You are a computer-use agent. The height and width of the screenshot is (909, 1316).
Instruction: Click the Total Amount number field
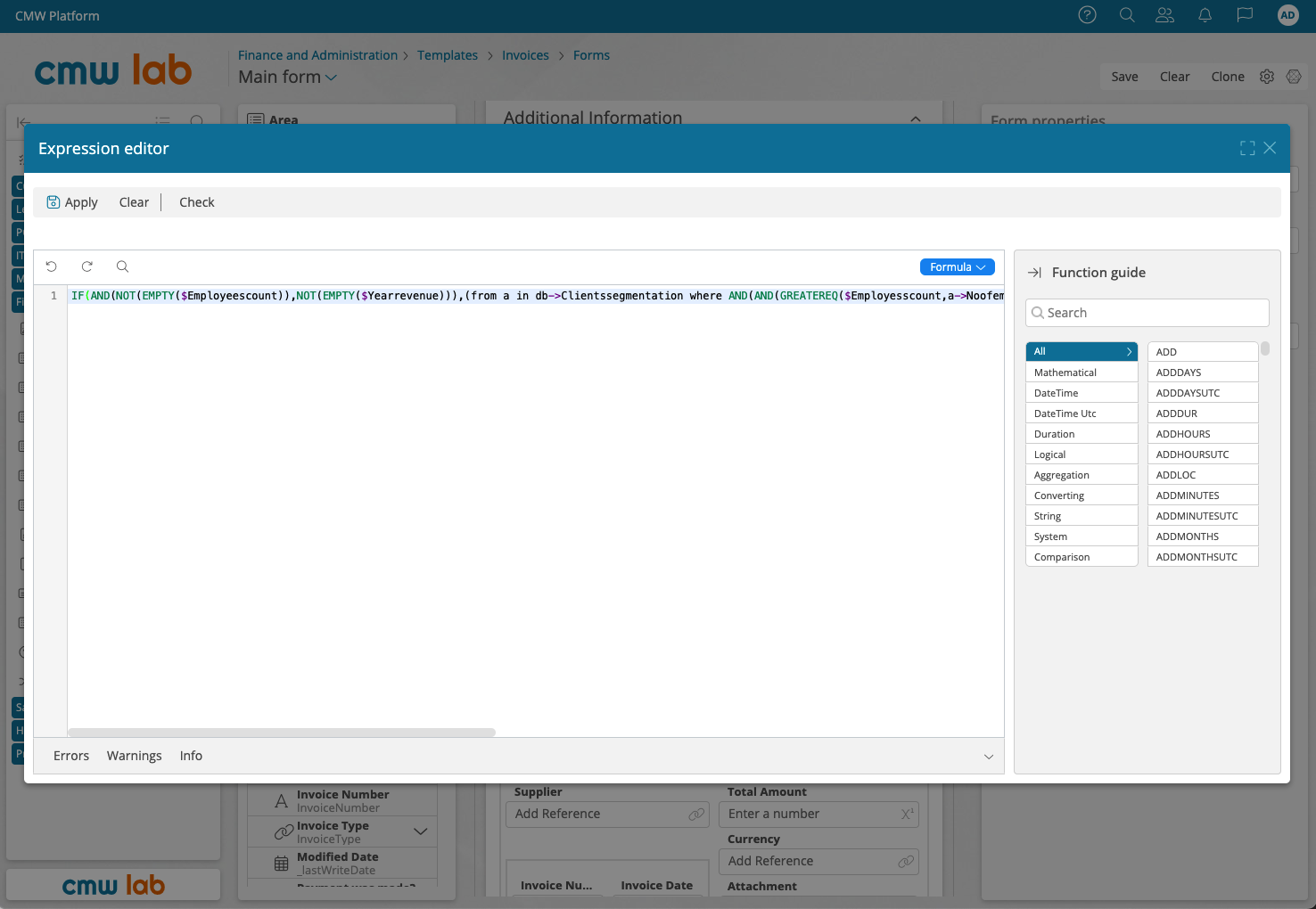pyautogui.click(x=818, y=814)
